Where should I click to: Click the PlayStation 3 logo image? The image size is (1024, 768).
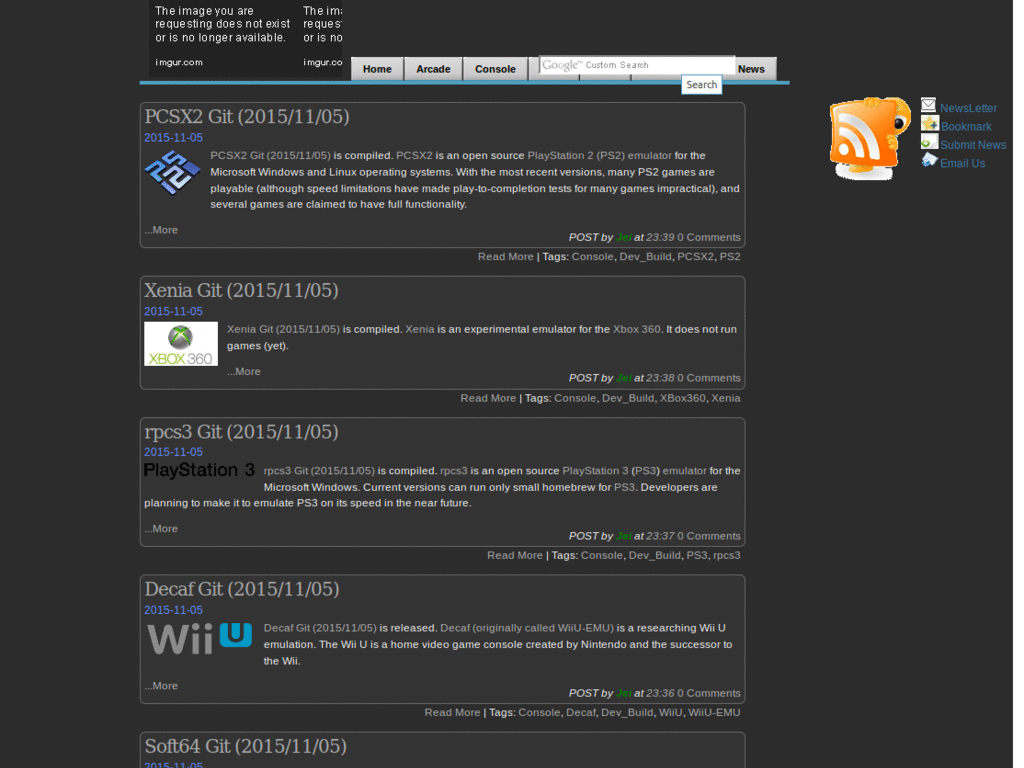click(199, 470)
